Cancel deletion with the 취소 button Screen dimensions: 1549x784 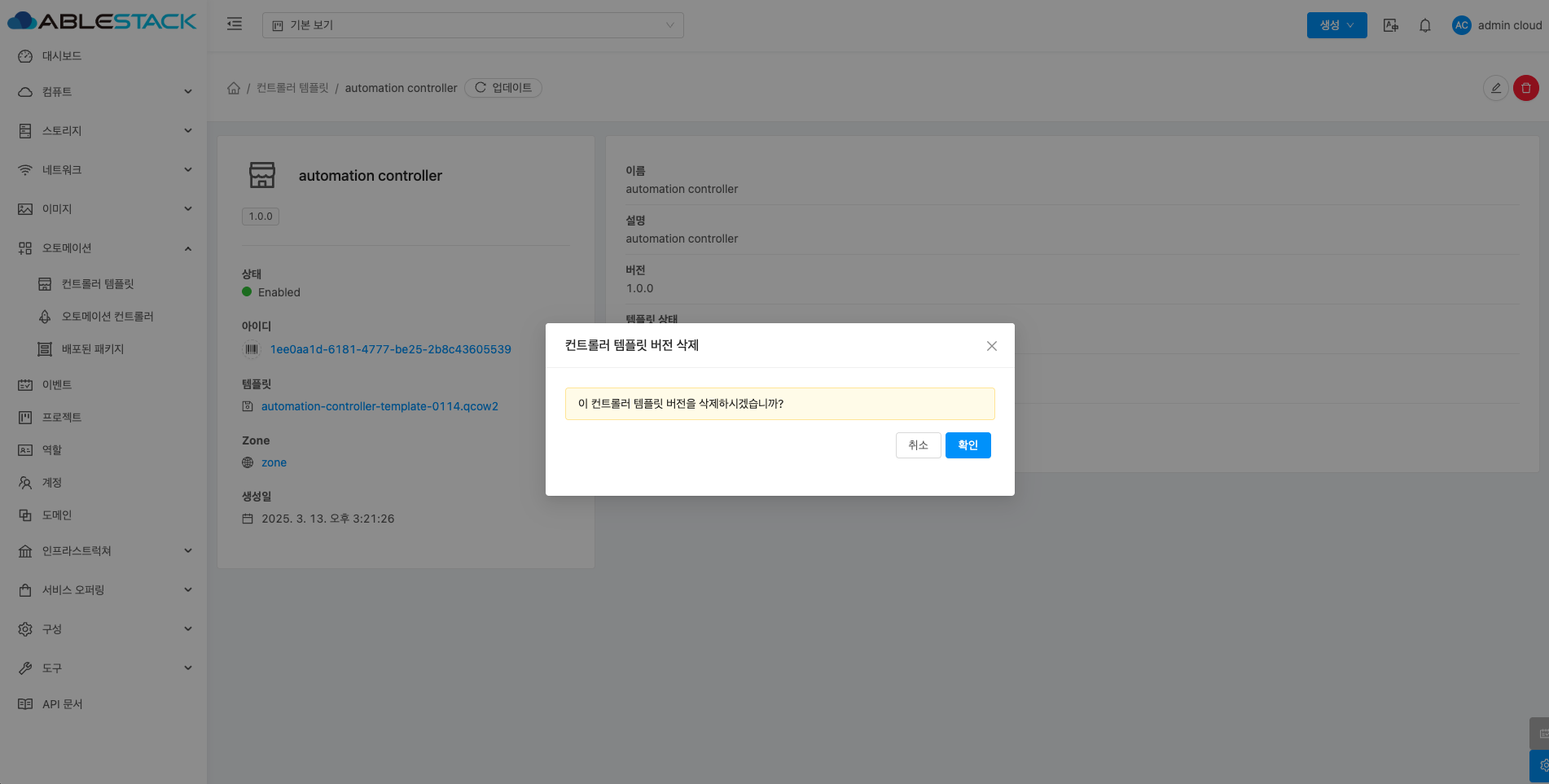coord(918,445)
